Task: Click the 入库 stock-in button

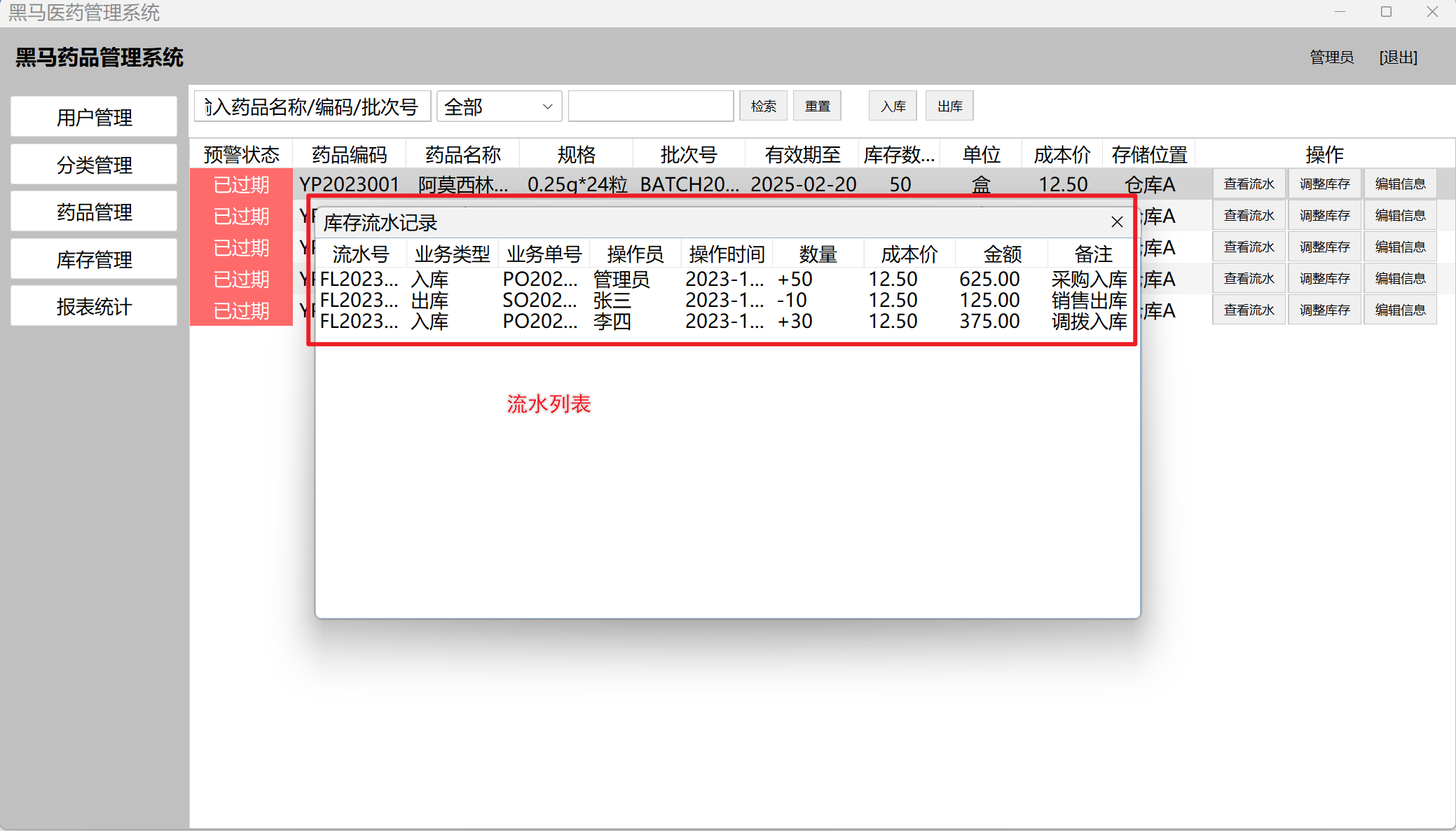Action: (893, 107)
